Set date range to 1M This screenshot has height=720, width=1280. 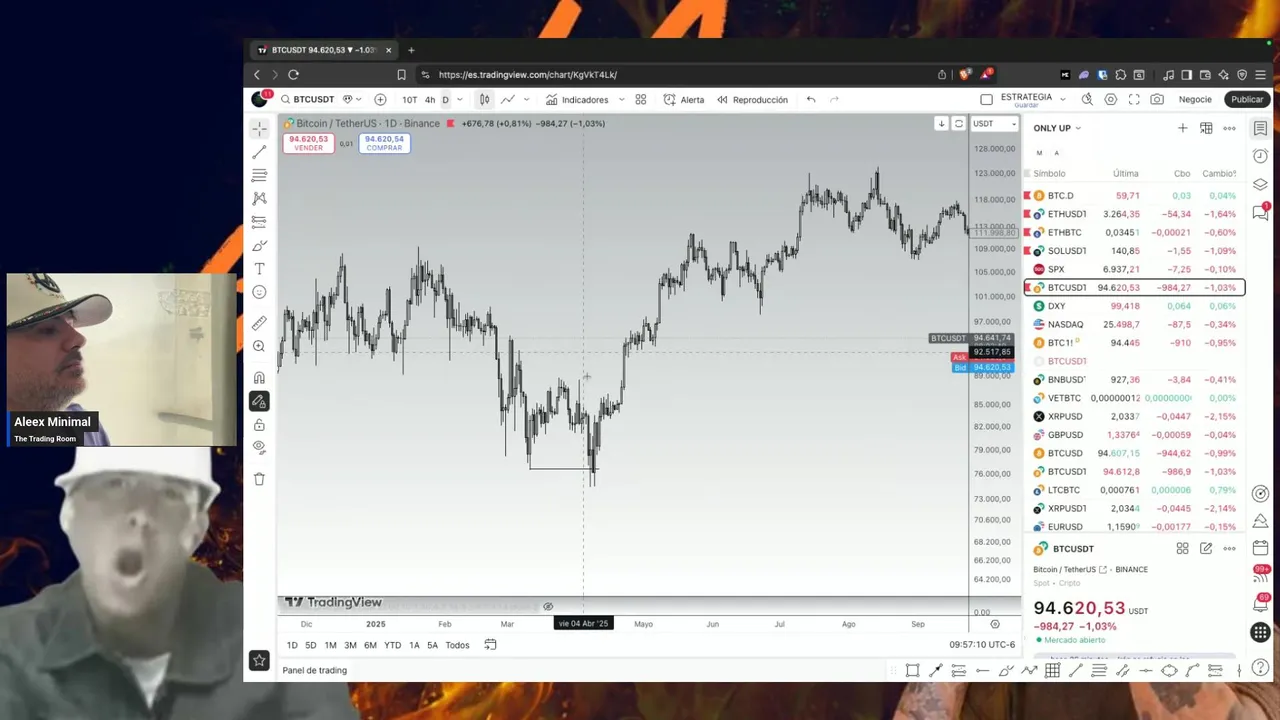pyautogui.click(x=330, y=645)
